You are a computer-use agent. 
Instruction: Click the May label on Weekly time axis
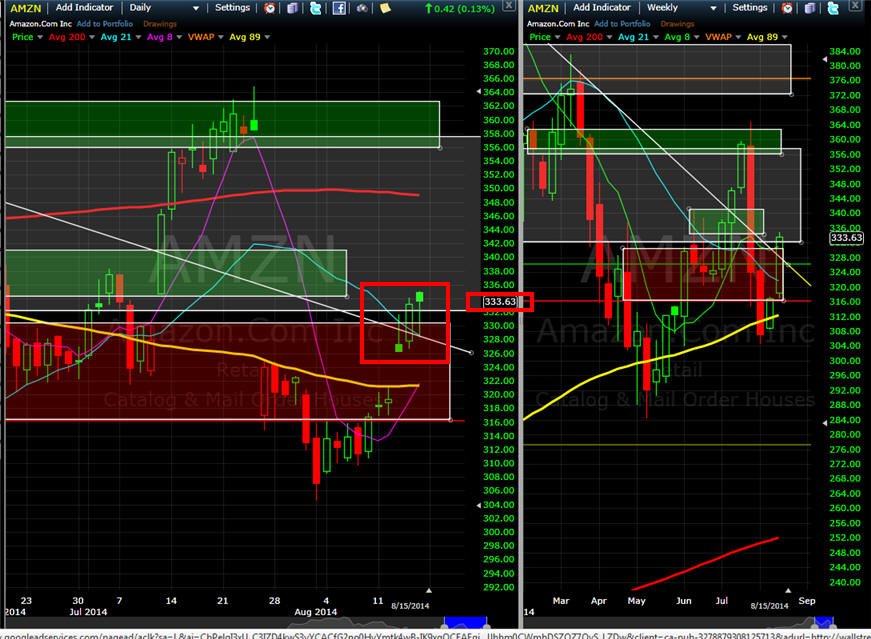[x=637, y=601]
